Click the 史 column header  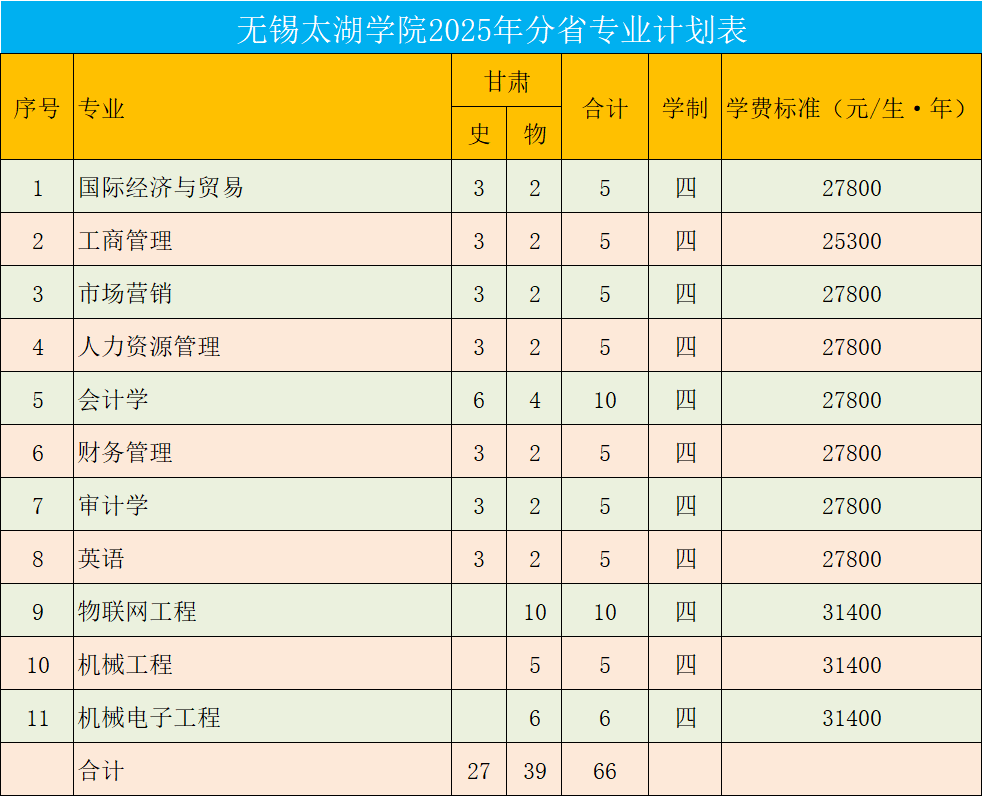click(479, 134)
